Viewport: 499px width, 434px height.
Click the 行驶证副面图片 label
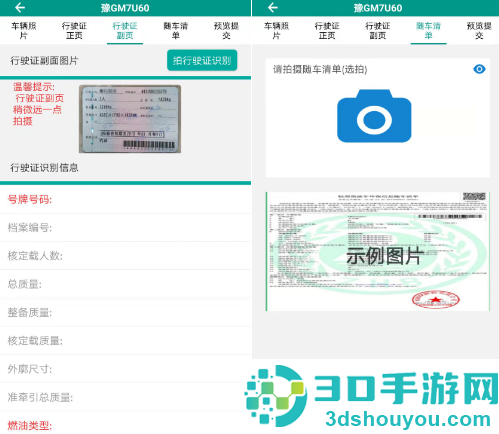pos(44,61)
